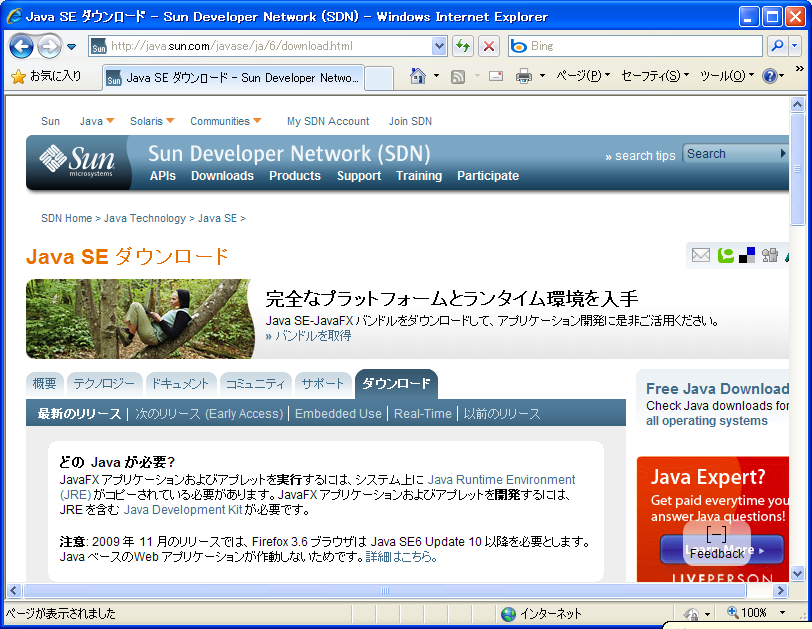Click the Sun Microsystems logo
812x629 pixels.
(x=77, y=161)
